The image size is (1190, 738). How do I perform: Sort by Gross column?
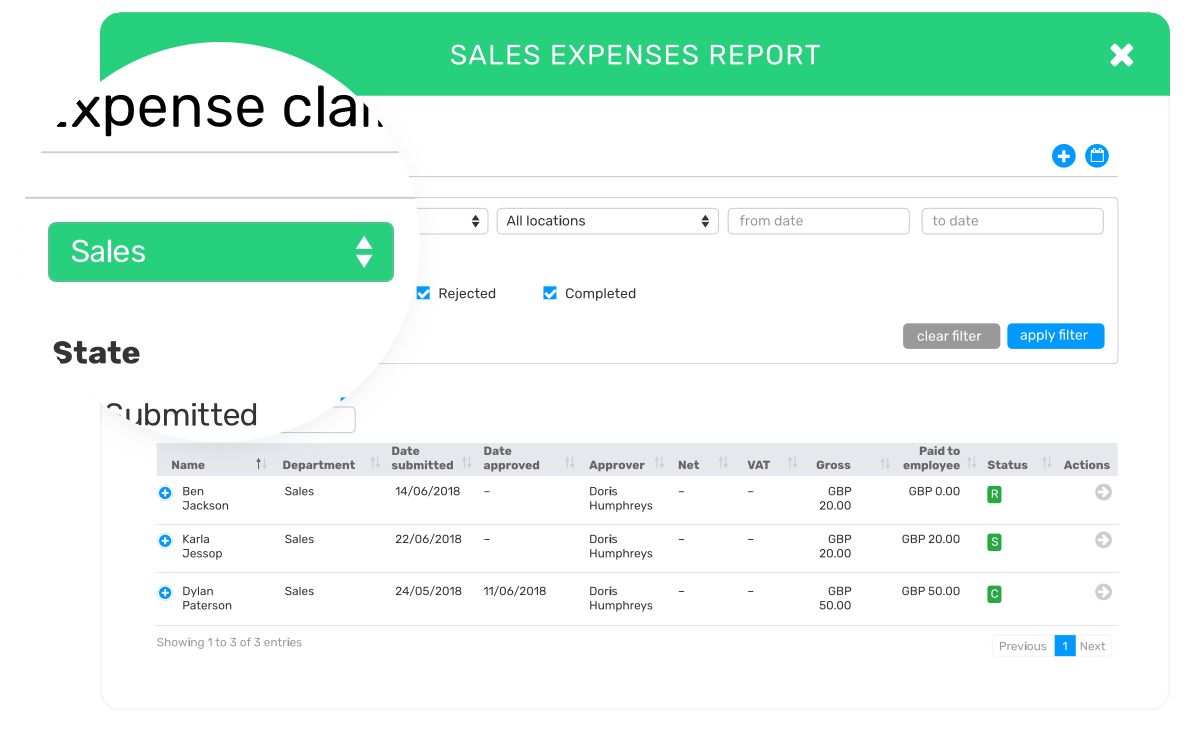pyautogui.click(x=833, y=465)
